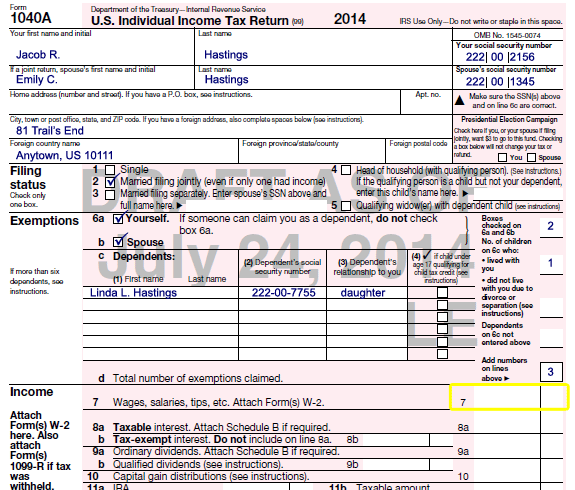Check Qualifying widow(er) box
The height and width of the screenshot is (490, 575).
[346, 206]
